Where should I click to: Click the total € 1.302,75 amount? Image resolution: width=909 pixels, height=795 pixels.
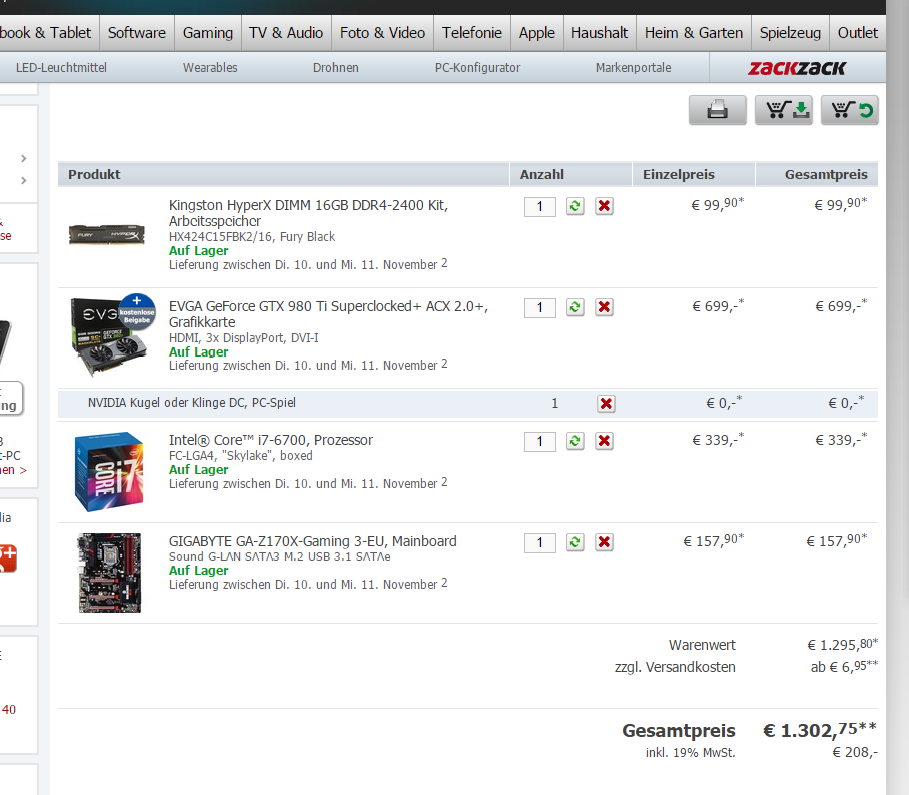[820, 730]
